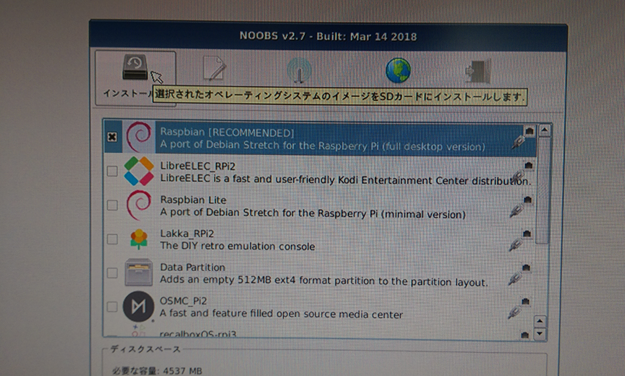
Task: Enable the Lakka_RPi2 checkbox
Action: coord(112,239)
